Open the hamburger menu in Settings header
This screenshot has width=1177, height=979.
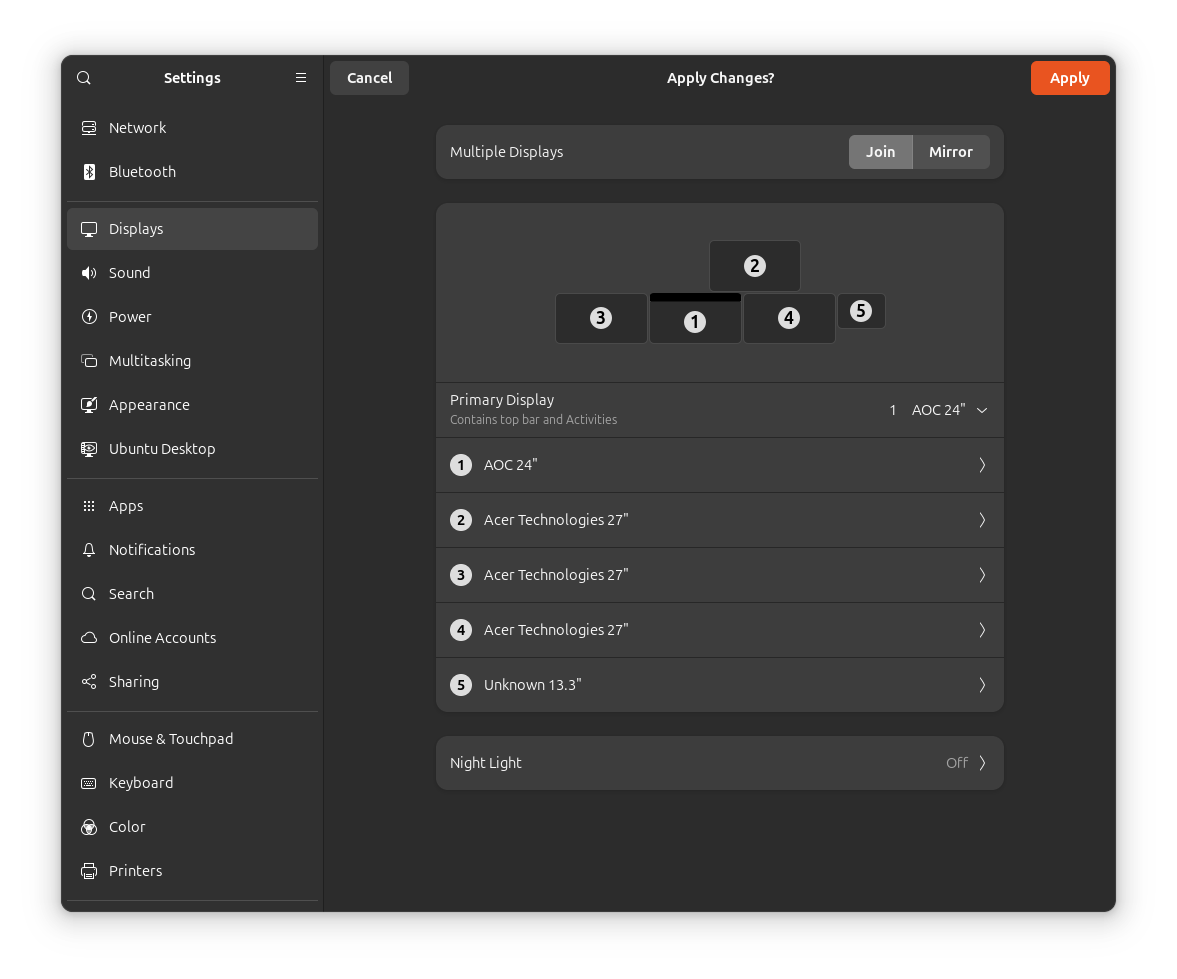(x=301, y=78)
